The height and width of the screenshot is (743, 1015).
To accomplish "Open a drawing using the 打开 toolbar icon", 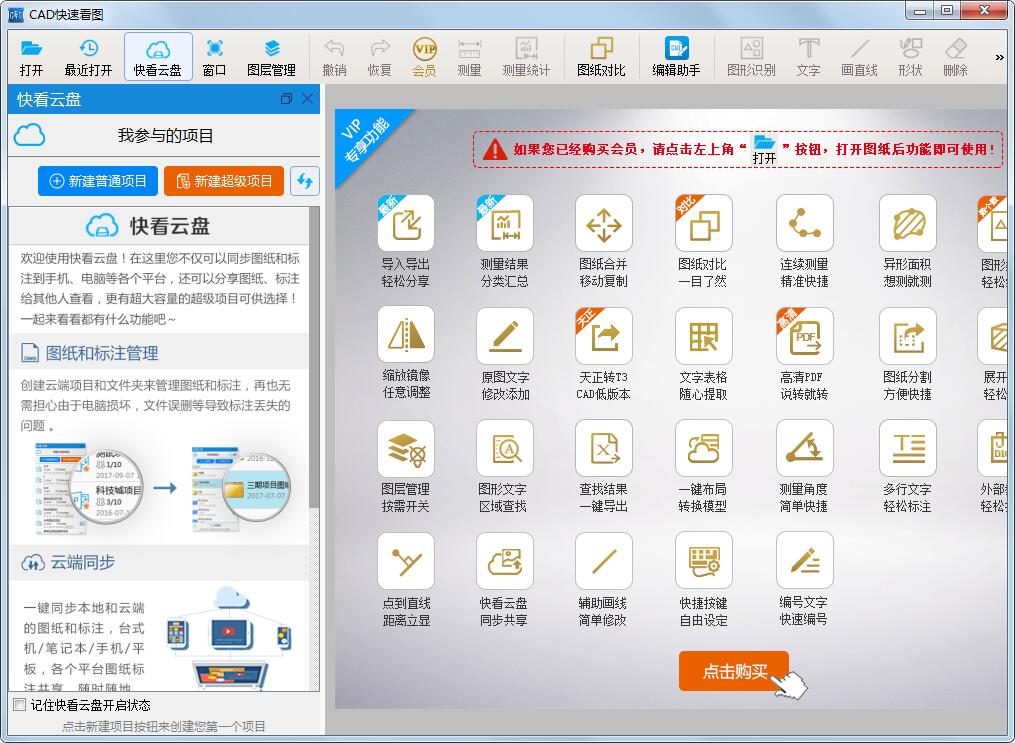I will (30, 56).
